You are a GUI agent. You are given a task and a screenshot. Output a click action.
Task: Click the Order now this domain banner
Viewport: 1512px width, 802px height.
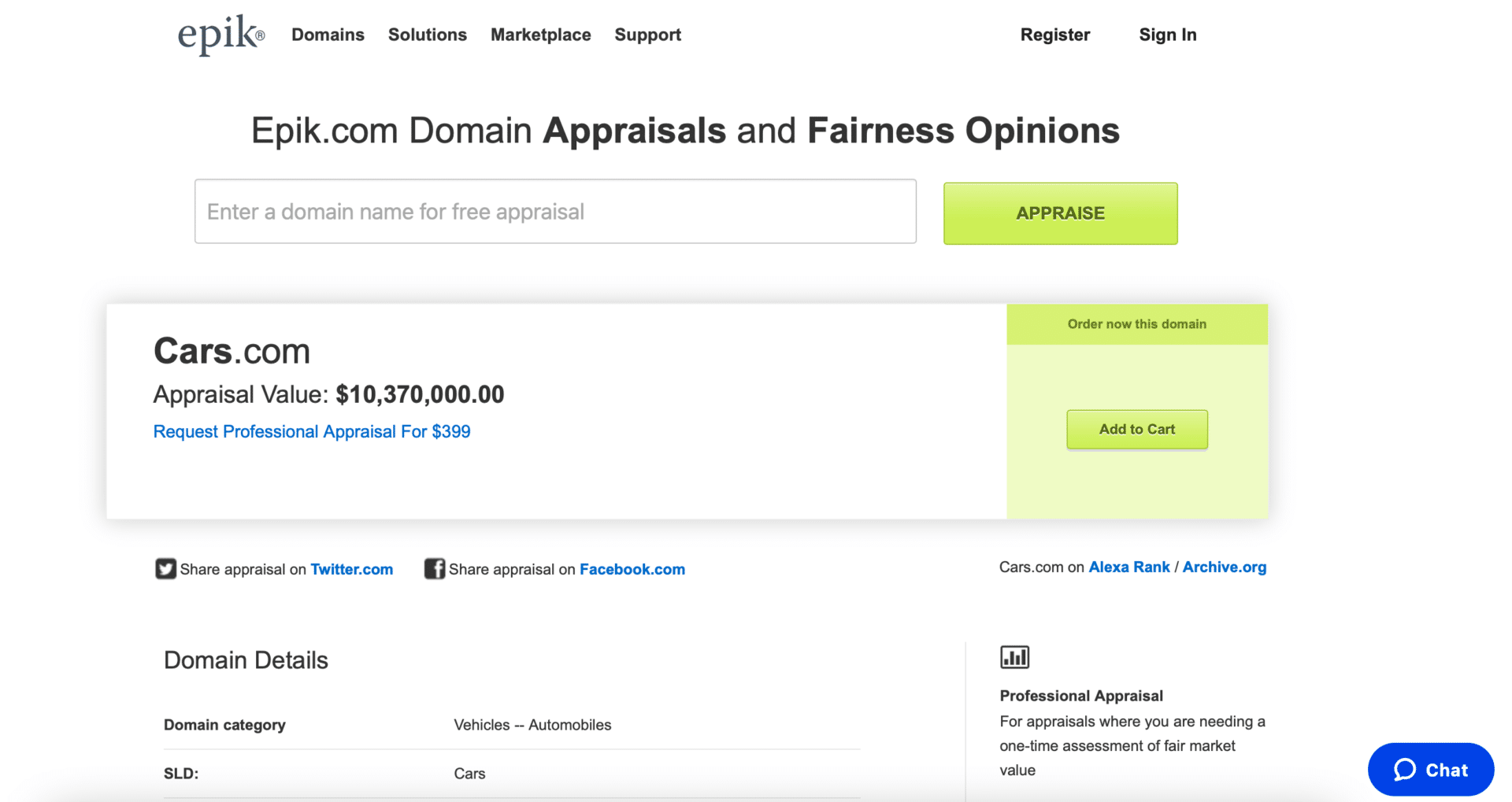pyautogui.click(x=1136, y=324)
